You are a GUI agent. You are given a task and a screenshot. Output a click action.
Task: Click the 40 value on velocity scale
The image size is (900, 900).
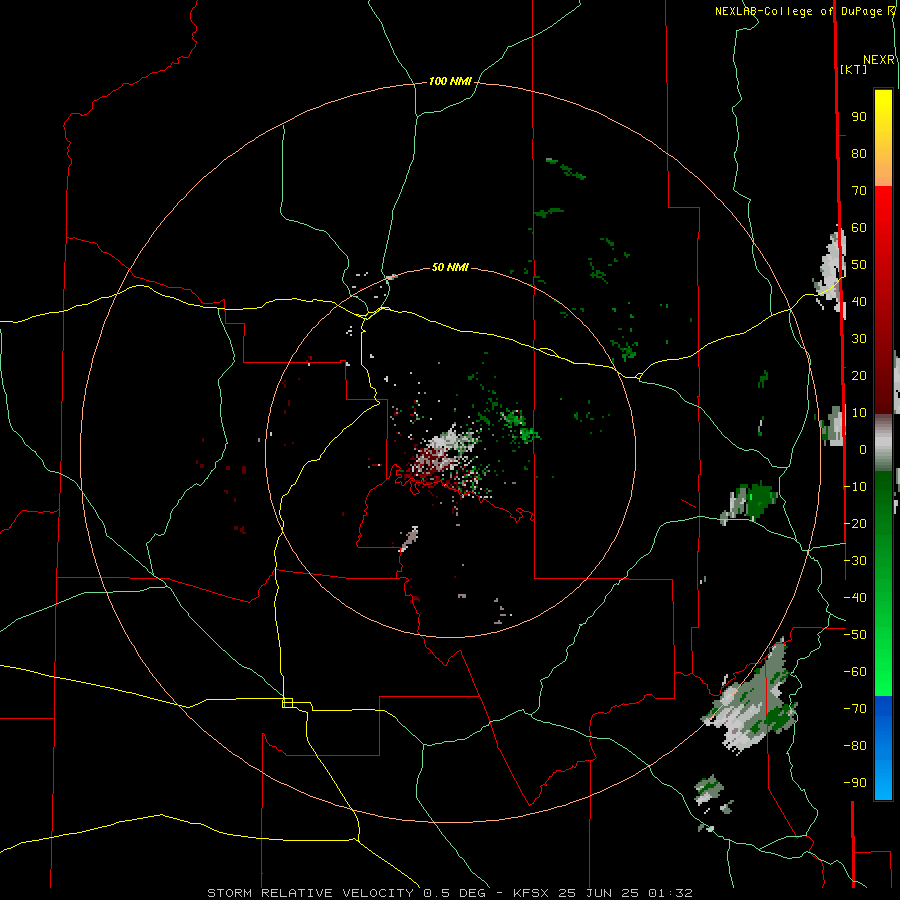pyautogui.click(x=859, y=301)
